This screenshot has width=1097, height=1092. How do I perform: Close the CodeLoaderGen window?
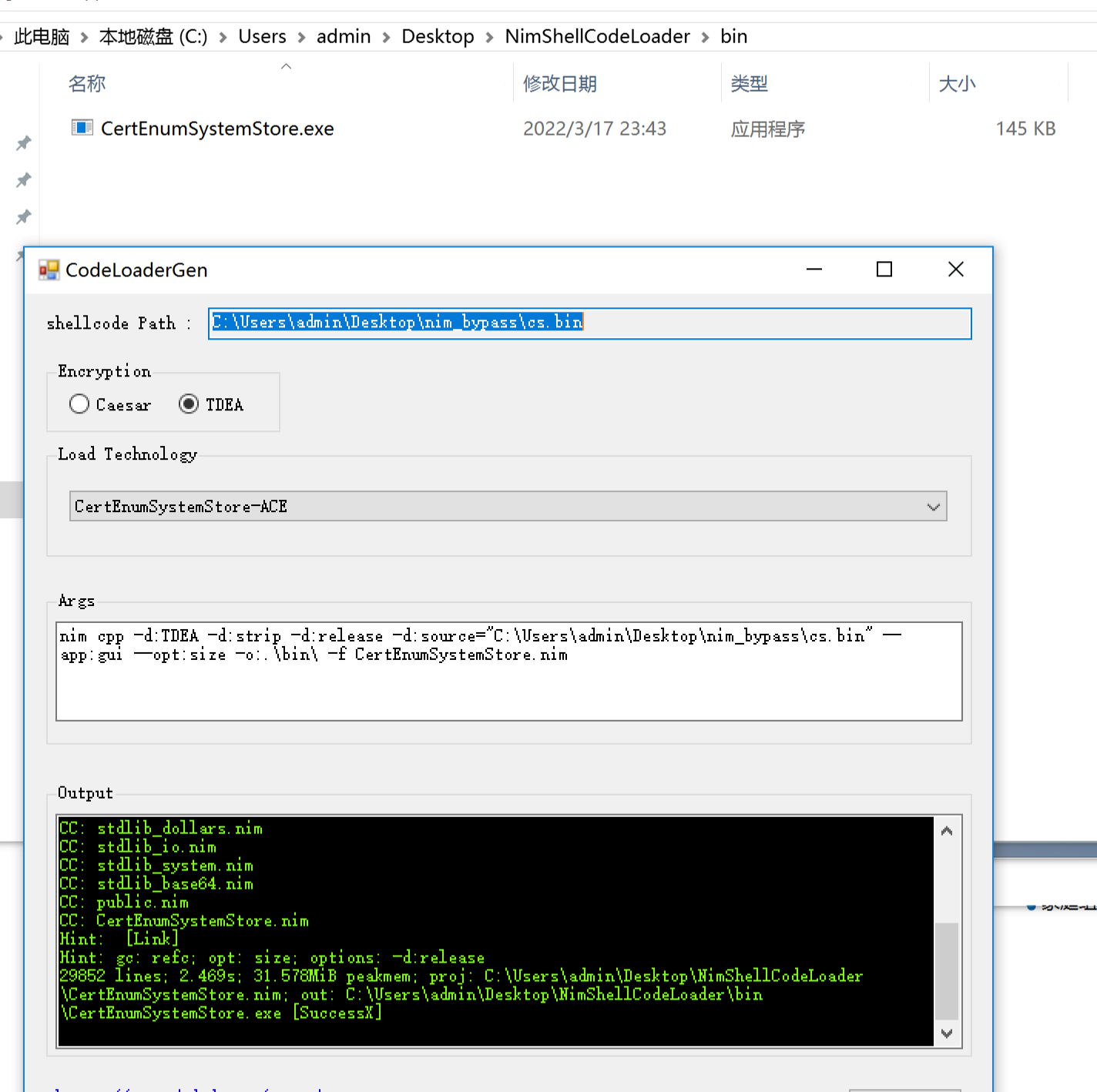(956, 270)
